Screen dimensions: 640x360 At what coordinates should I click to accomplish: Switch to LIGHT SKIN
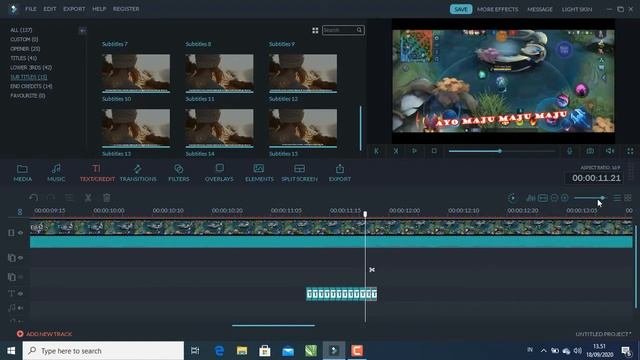(x=577, y=9)
